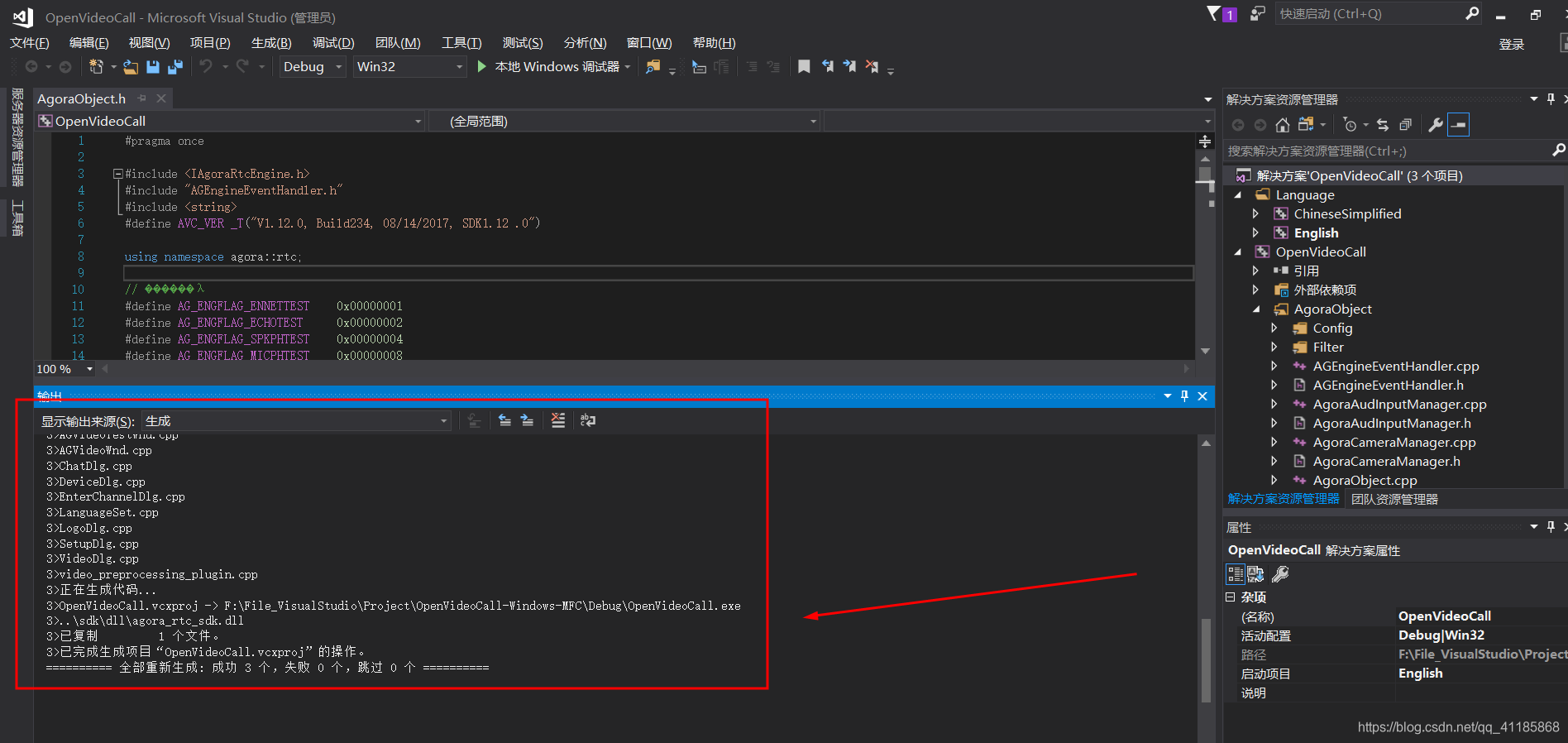
Task: Click the Find in Files toolbar icon
Action: coord(653,67)
